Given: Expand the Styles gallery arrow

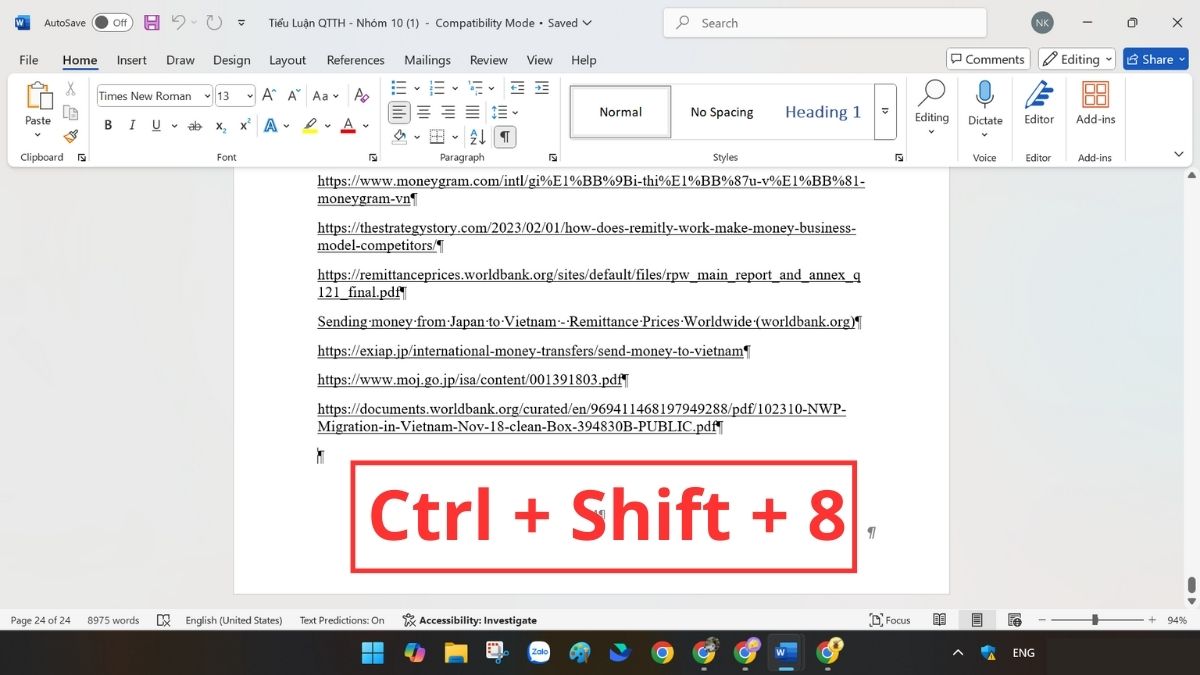Looking at the screenshot, I should 885,111.
